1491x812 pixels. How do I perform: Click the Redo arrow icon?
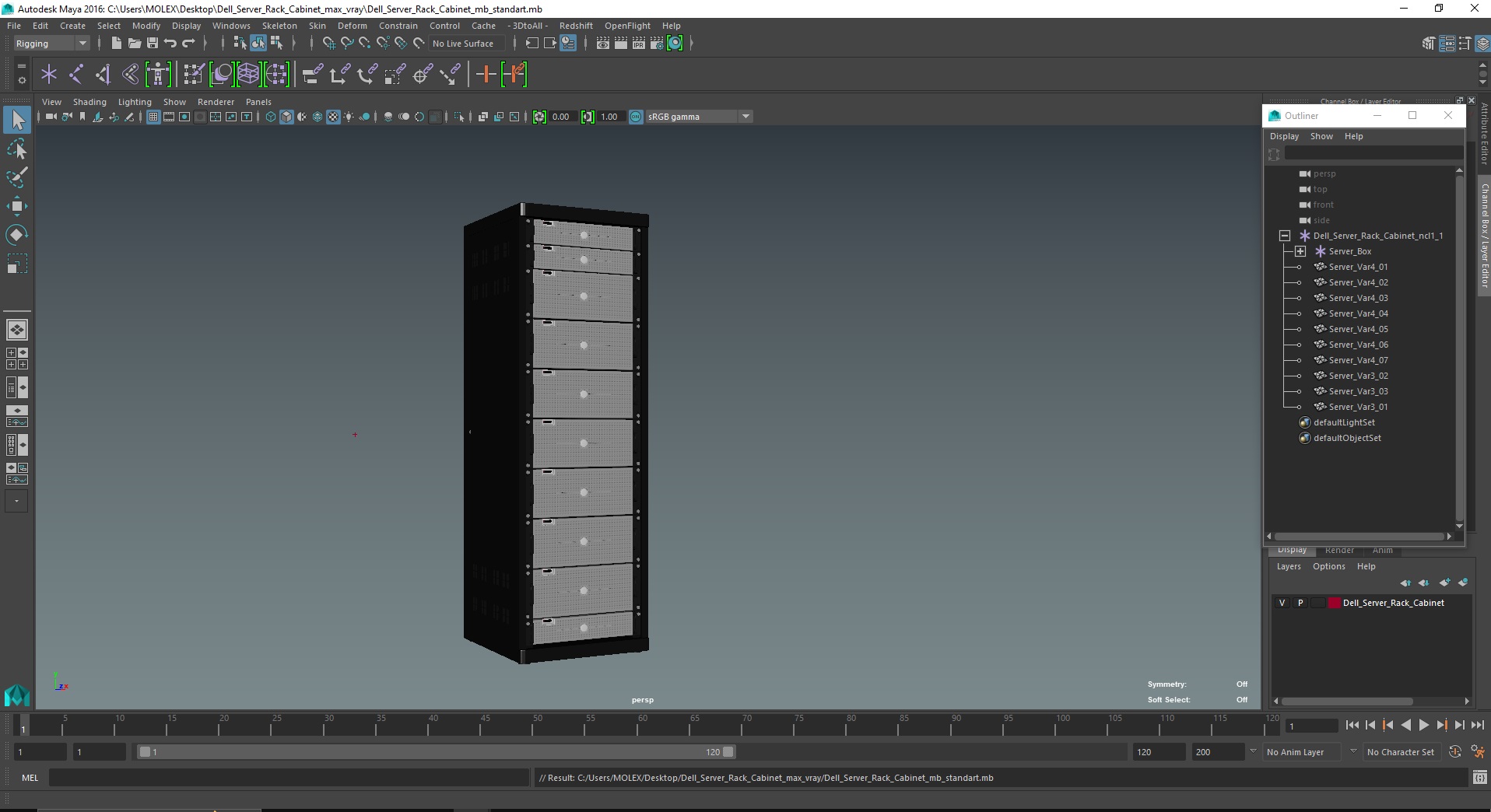[x=188, y=44]
